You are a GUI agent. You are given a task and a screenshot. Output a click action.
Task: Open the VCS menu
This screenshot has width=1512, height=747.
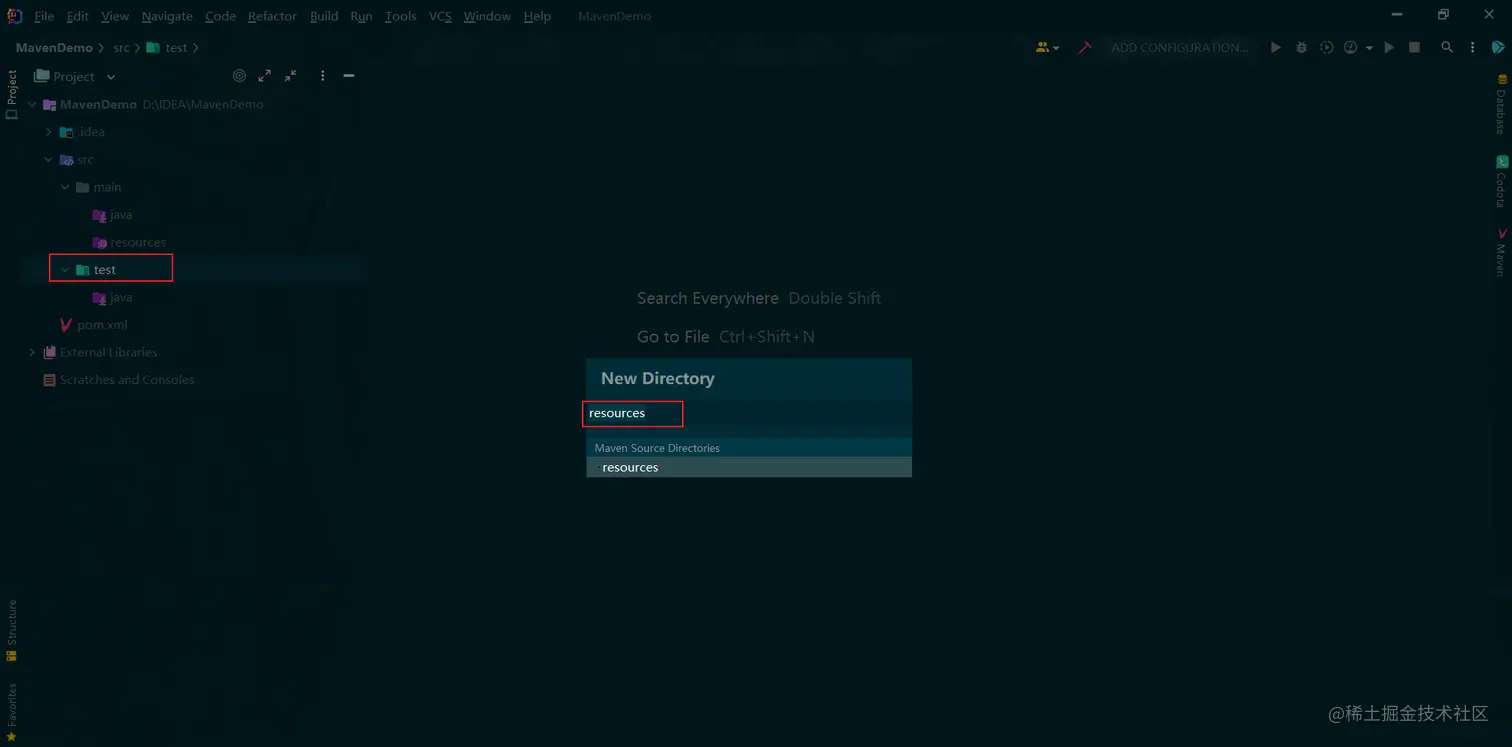click(440, 16)
